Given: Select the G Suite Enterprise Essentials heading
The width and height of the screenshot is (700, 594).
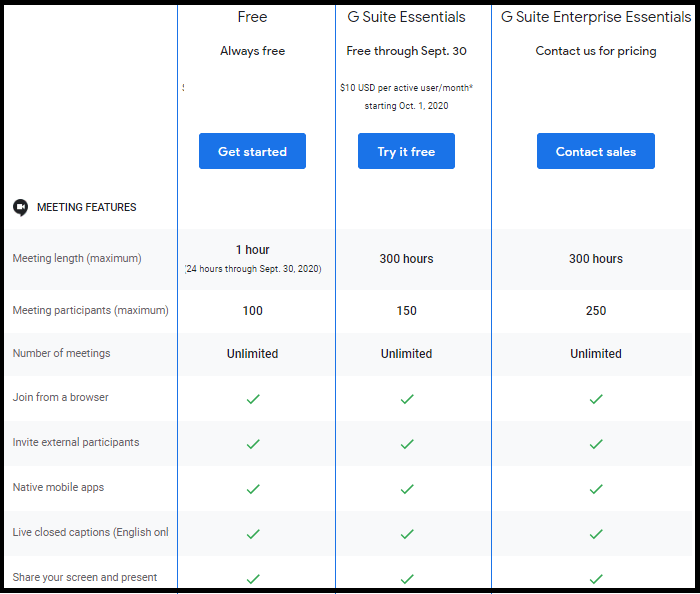Looking at the screenshot, I should point(595,17).
